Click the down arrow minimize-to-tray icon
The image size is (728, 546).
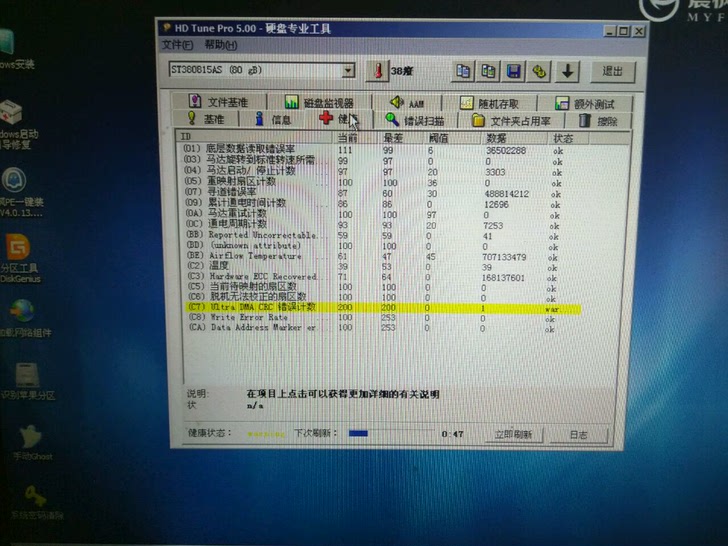click(567, 72)
